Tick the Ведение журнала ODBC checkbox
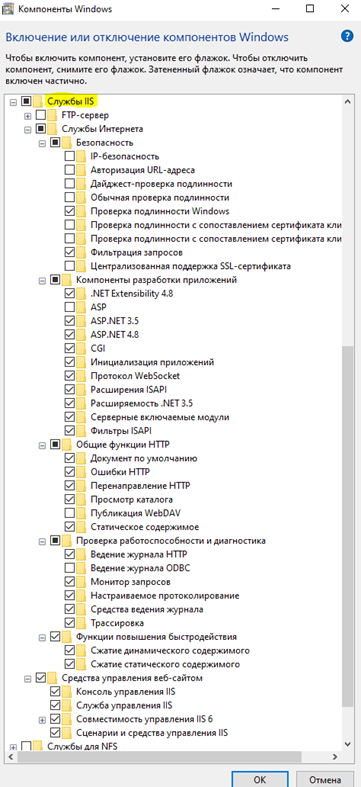This screenshot has height=787, width=361. click(70, 568)
